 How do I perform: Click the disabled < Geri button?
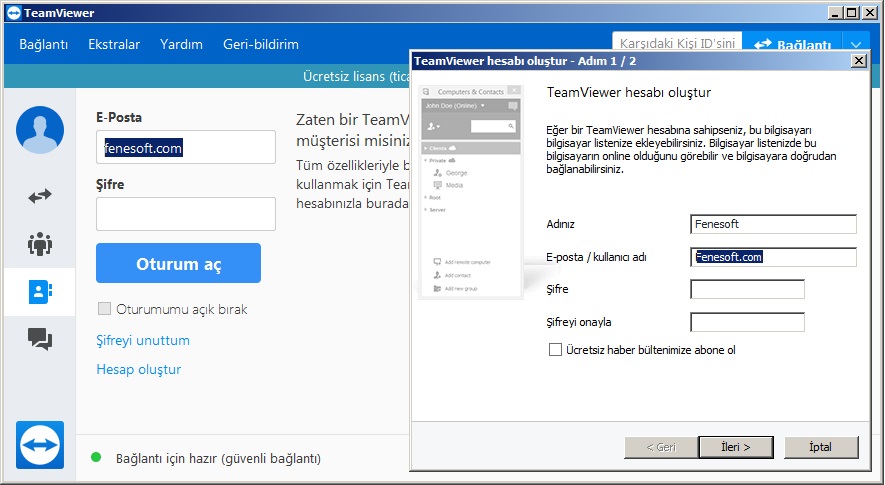coord(661,447)
